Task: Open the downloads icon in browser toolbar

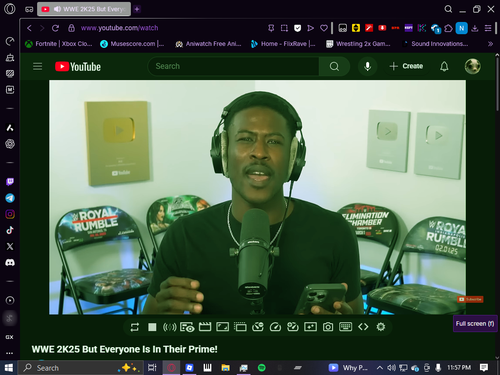Action: click(475, 28)
